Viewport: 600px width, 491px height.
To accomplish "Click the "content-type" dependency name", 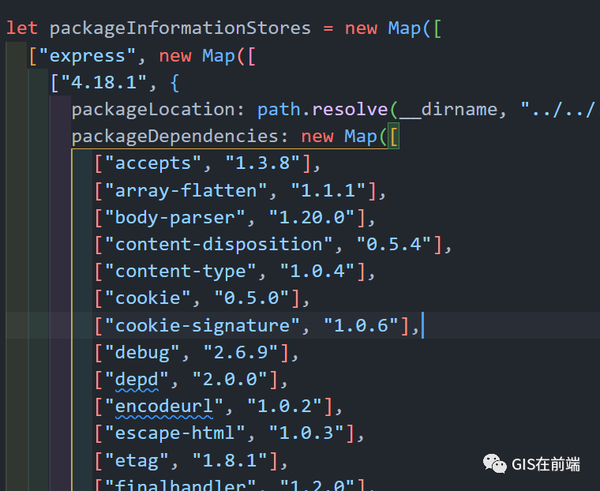I will coord(177,271).
